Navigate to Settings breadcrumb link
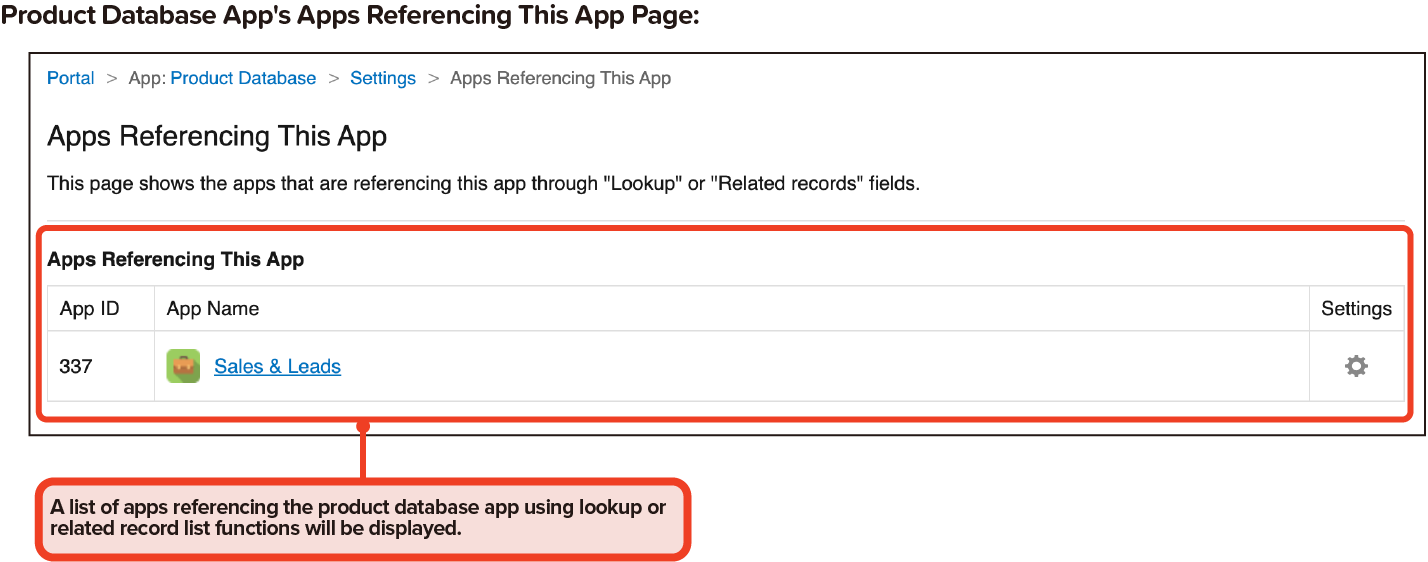 383,78
